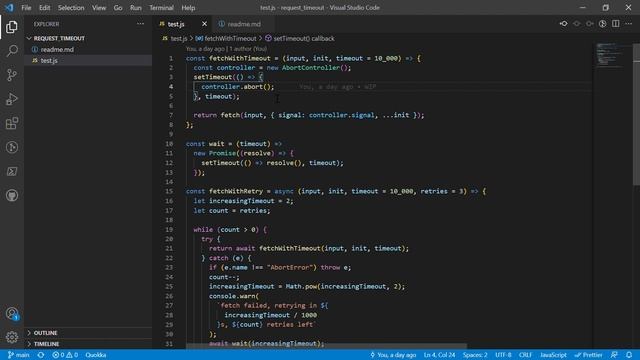This screenshot has width=640, height=360.
Task: Open notifications bell in status bar
Action: point(629,355)
